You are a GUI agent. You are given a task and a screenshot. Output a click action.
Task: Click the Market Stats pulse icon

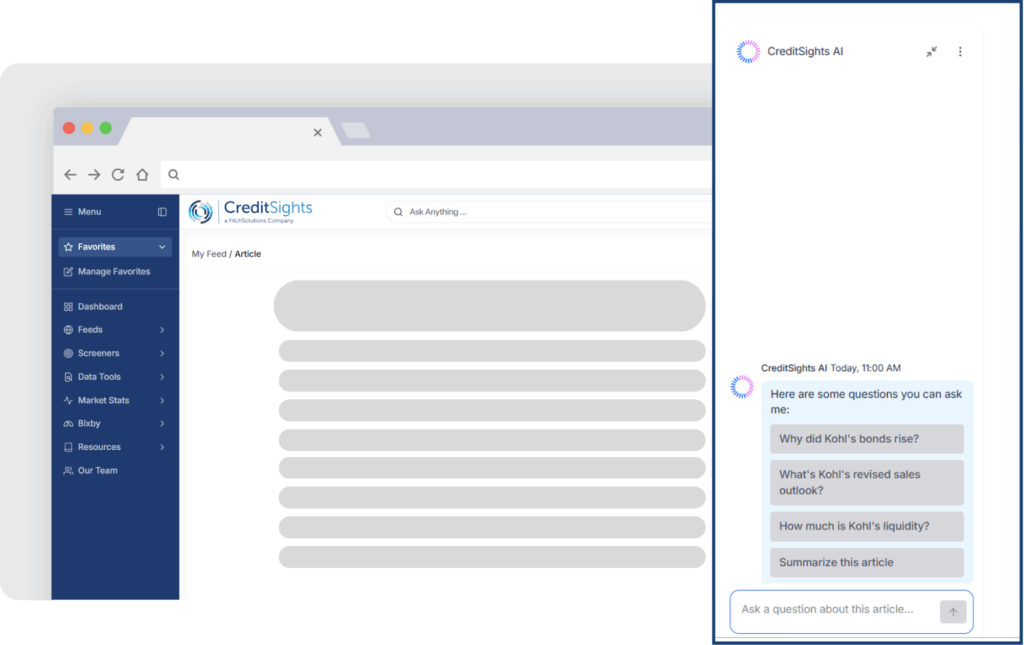point(68,400)
